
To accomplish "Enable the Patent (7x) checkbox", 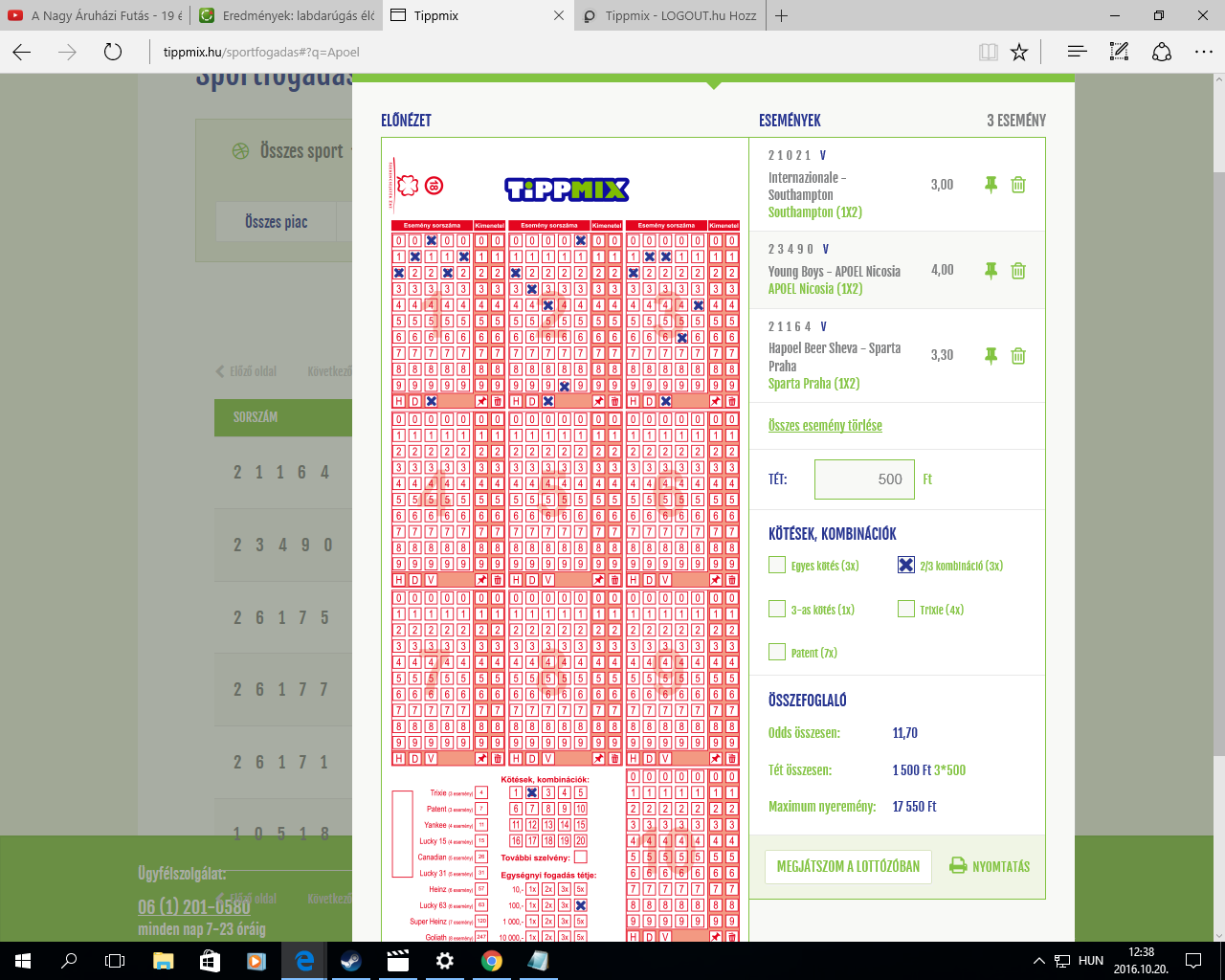I will click(x=777, y=652).
